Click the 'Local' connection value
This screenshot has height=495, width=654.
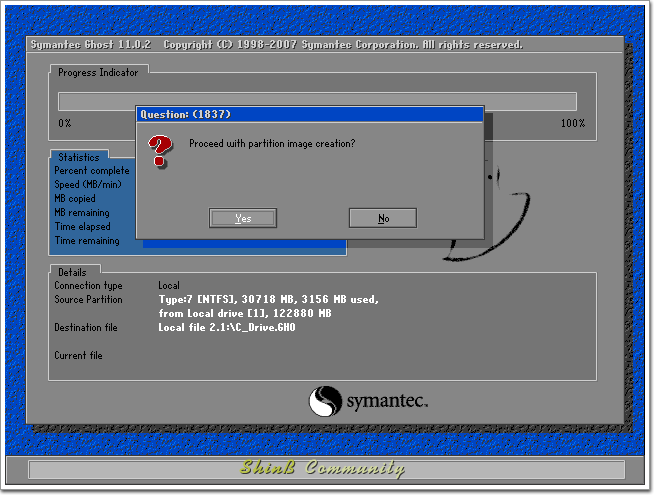[169, 286]
